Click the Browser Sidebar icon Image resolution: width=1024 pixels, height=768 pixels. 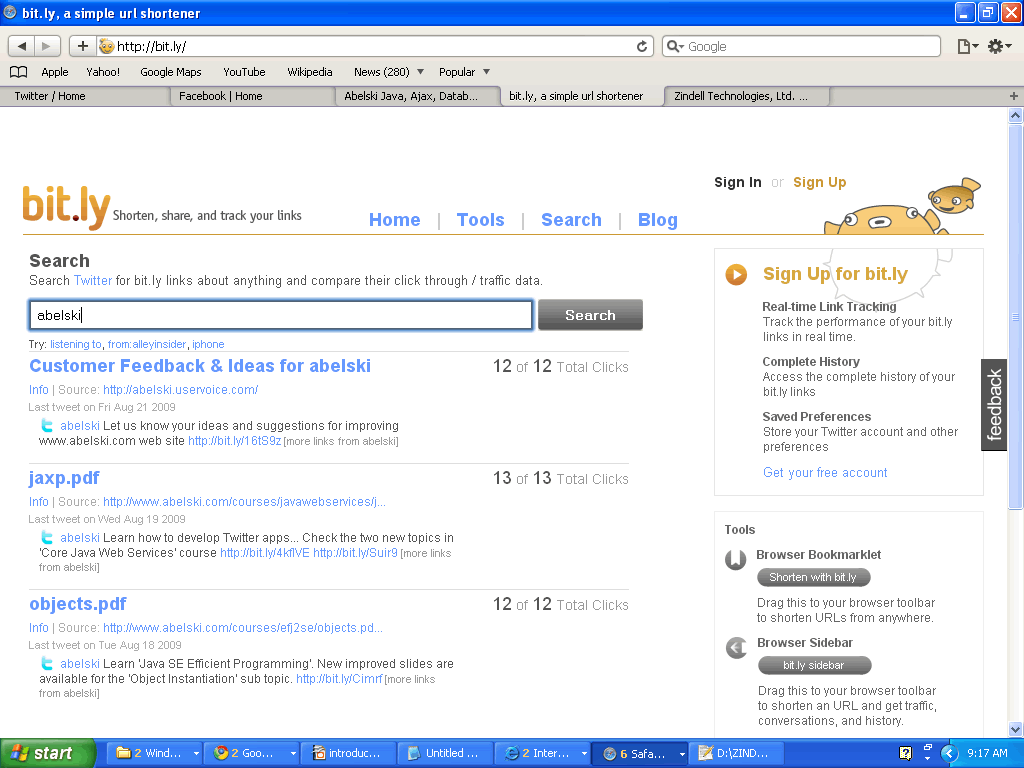[x=736, y=648]
